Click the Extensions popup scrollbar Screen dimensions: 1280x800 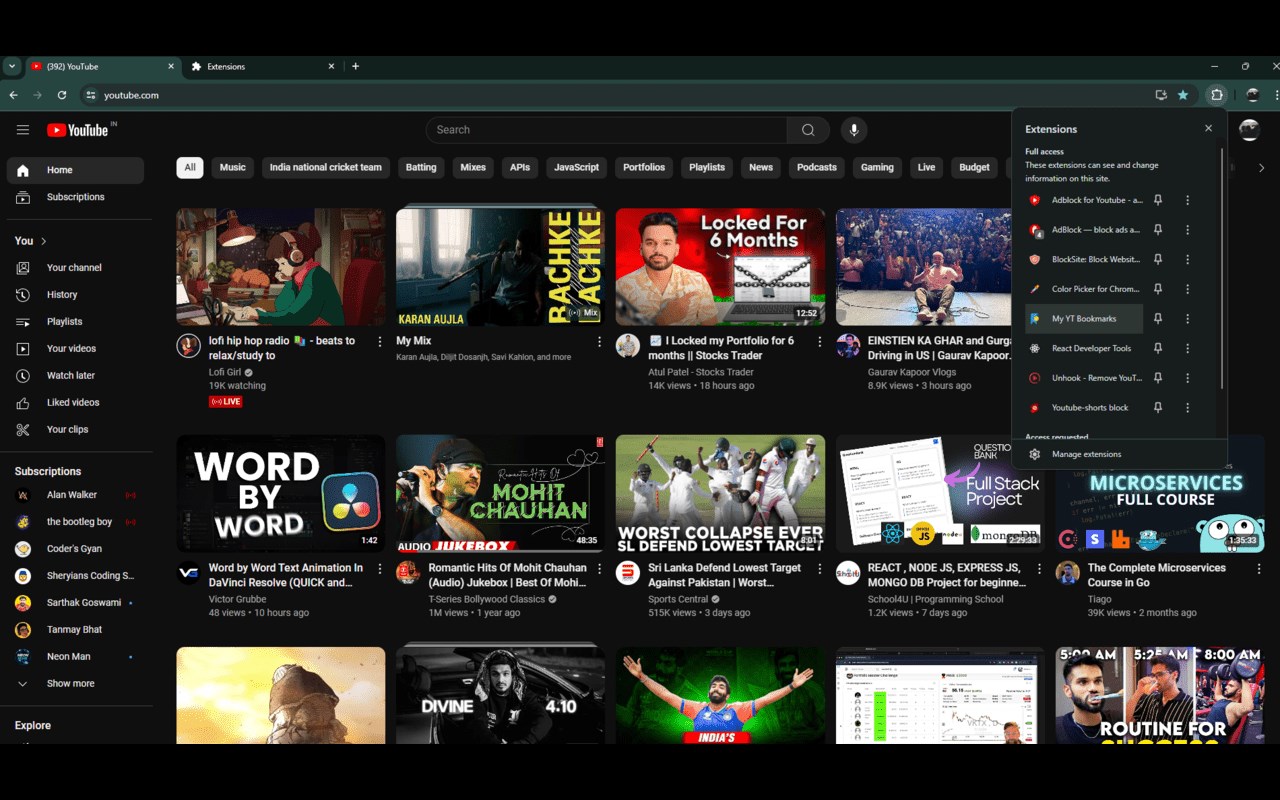click(x=1222, y=270)
